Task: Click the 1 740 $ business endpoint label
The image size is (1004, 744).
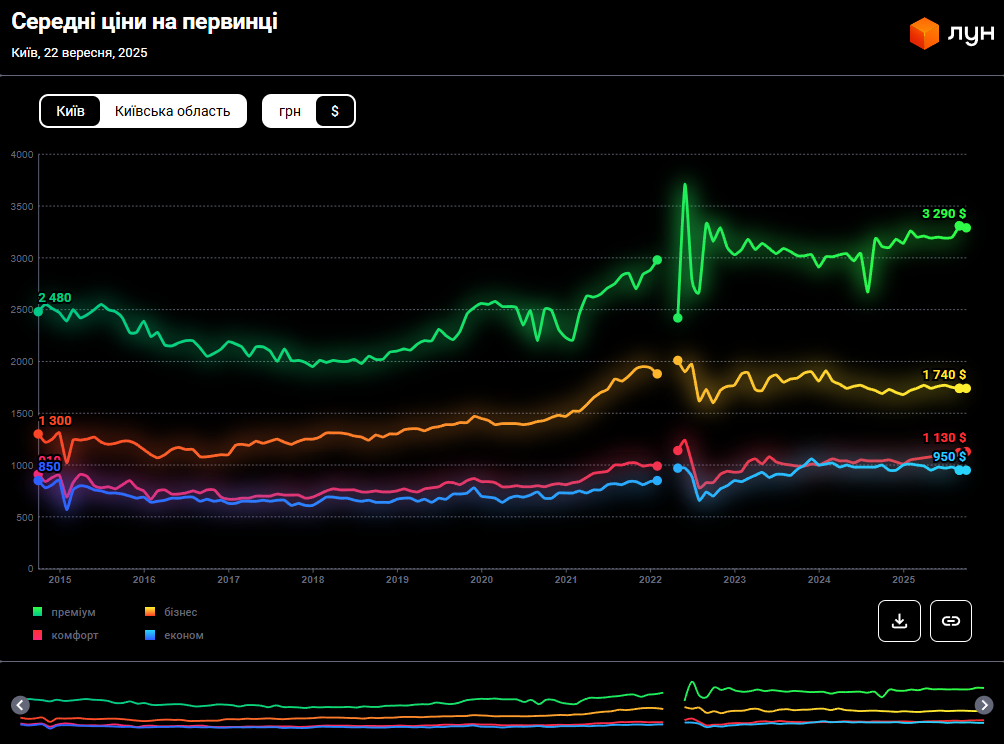Action: [944, 374]
